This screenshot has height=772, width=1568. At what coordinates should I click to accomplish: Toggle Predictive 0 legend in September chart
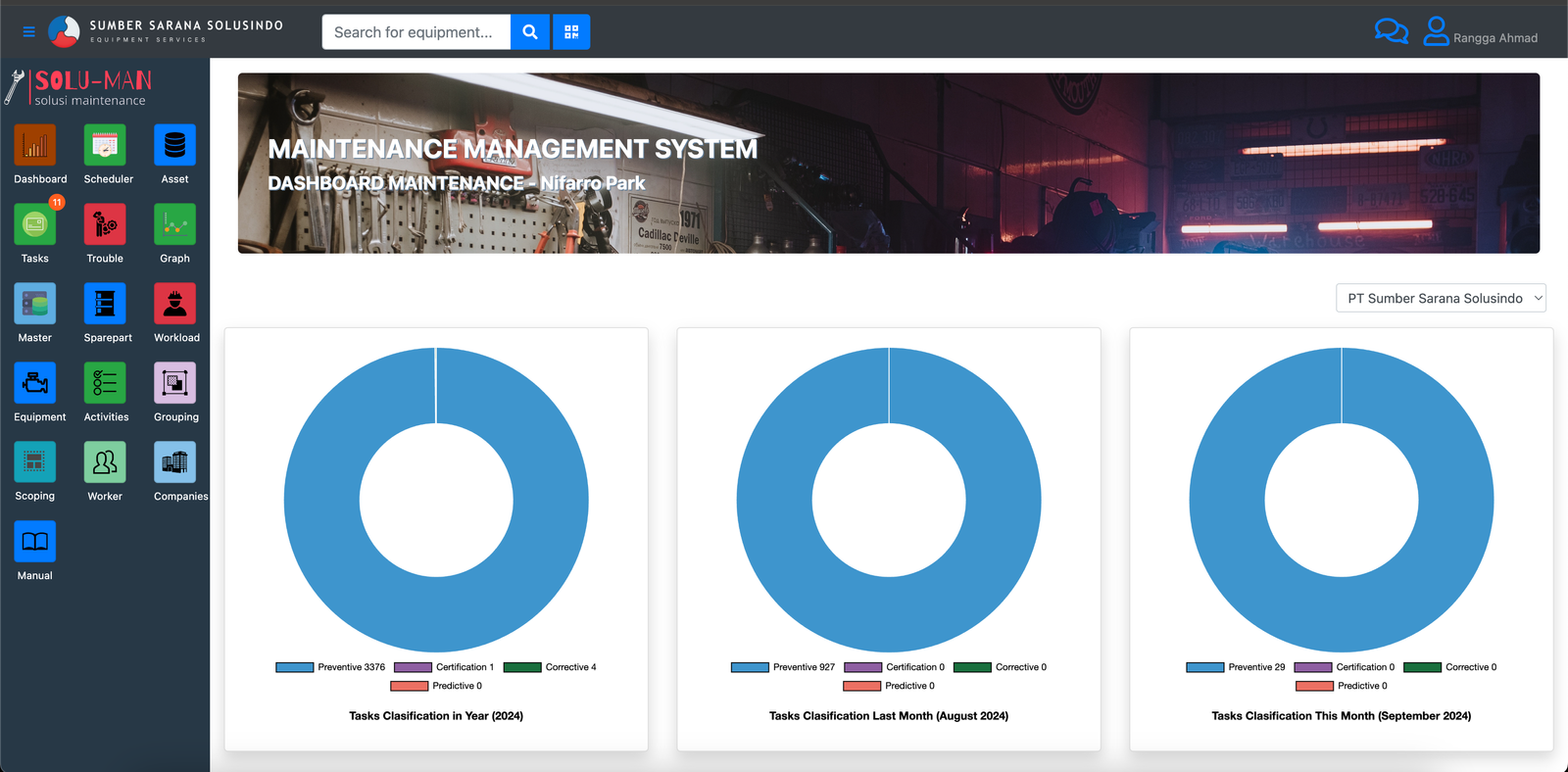click(x=1342, y=686)
